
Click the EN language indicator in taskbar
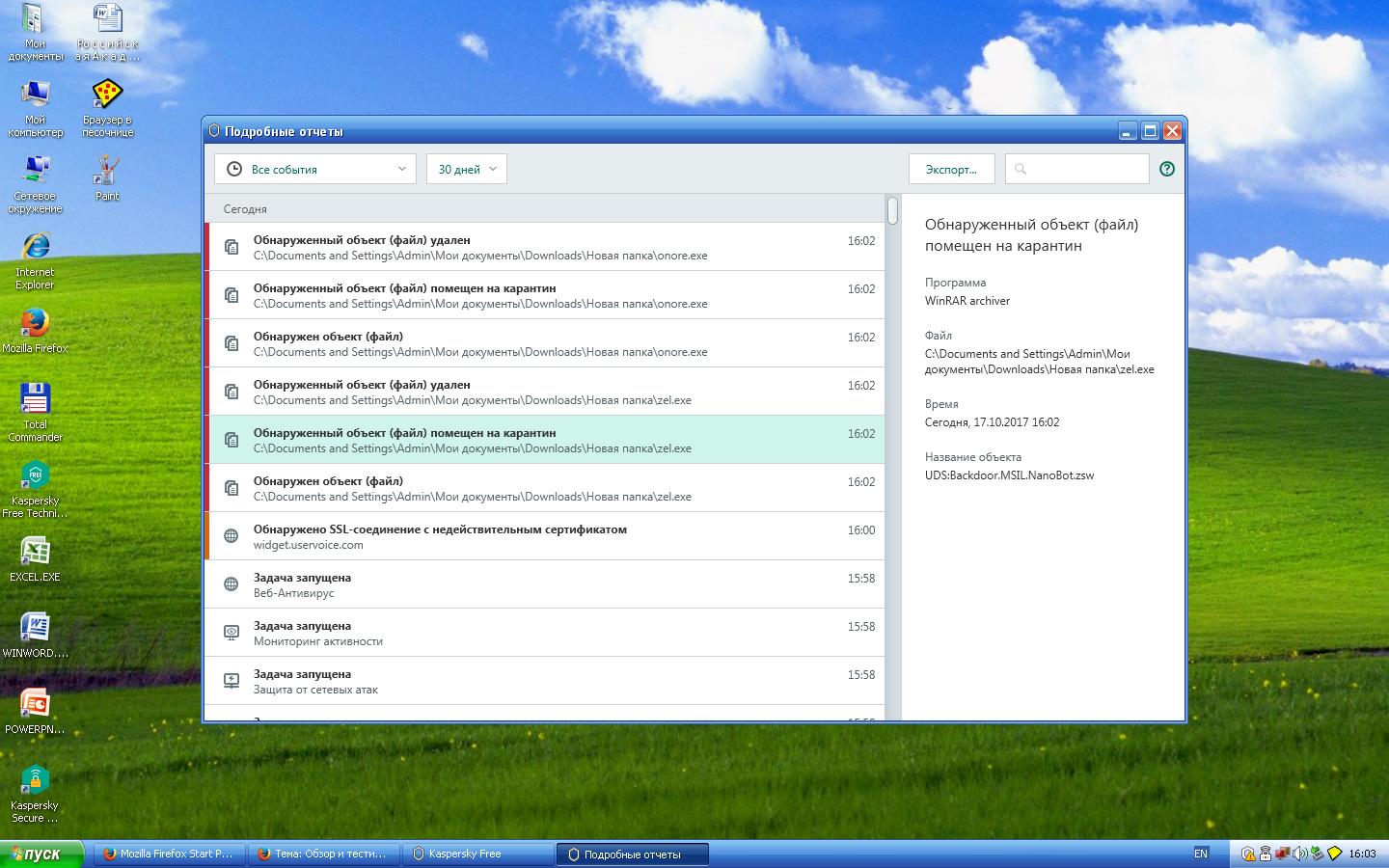[x=1201, y=854]
